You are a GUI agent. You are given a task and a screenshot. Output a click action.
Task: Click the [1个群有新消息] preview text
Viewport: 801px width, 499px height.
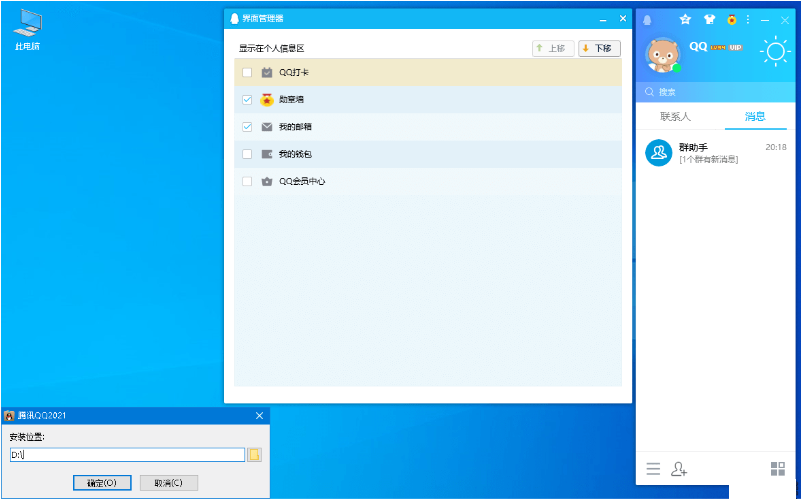coord(708,159)
